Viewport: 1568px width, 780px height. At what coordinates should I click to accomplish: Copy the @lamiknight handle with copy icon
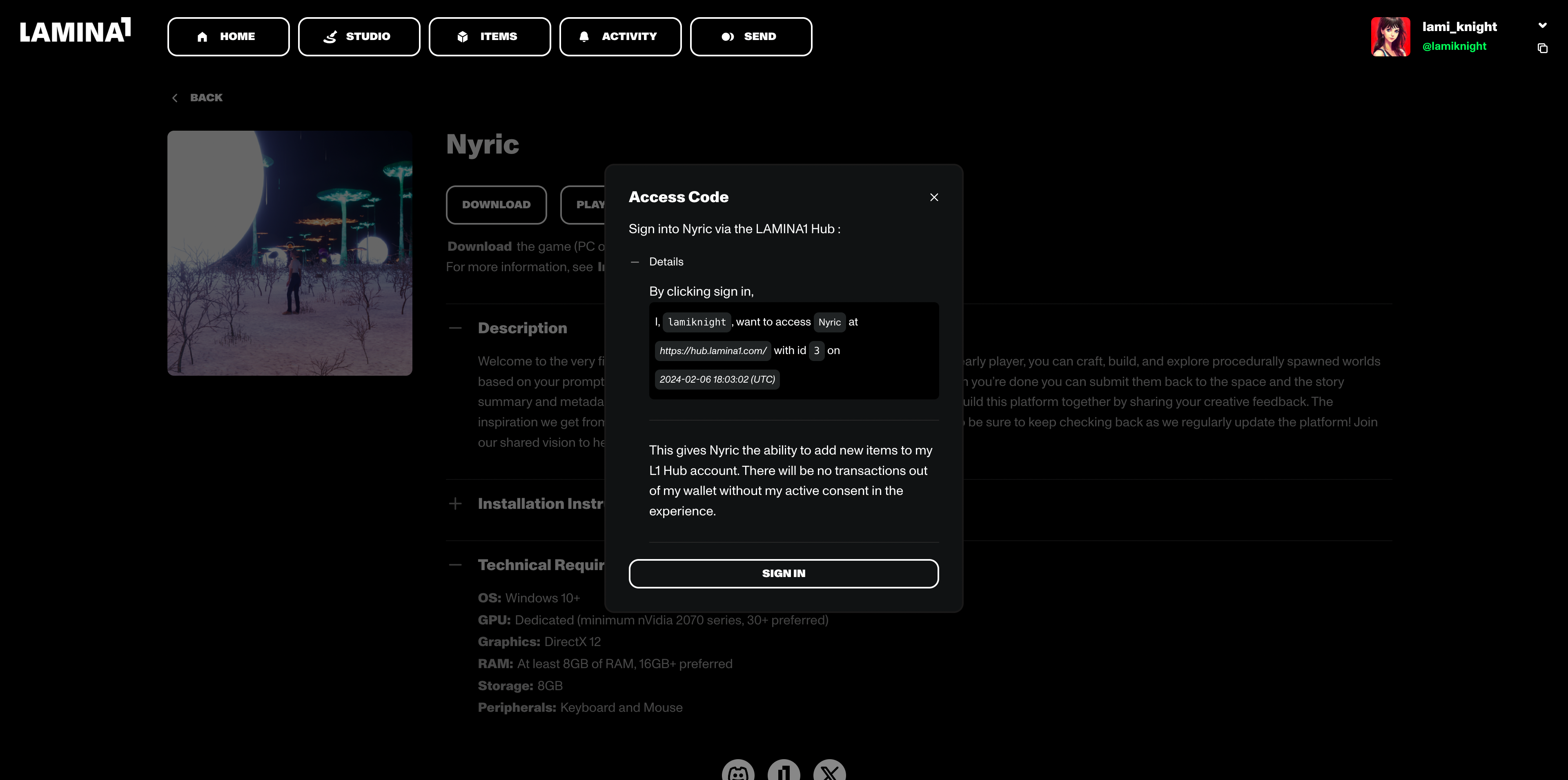tap(1542, 48)
